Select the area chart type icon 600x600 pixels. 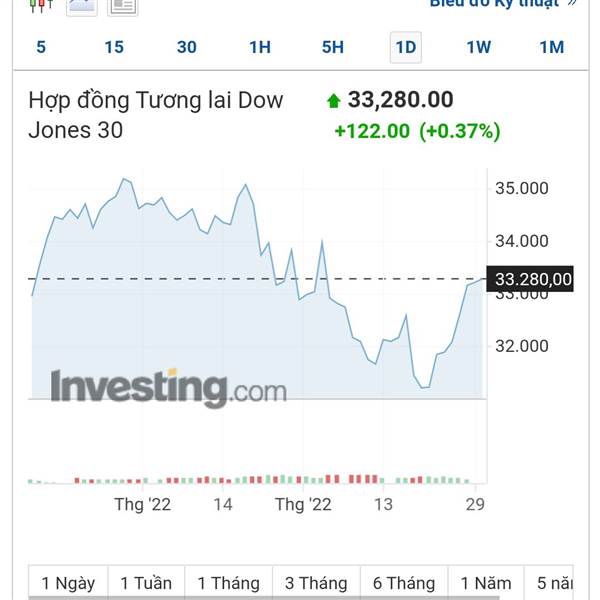(x=82, y=6)
